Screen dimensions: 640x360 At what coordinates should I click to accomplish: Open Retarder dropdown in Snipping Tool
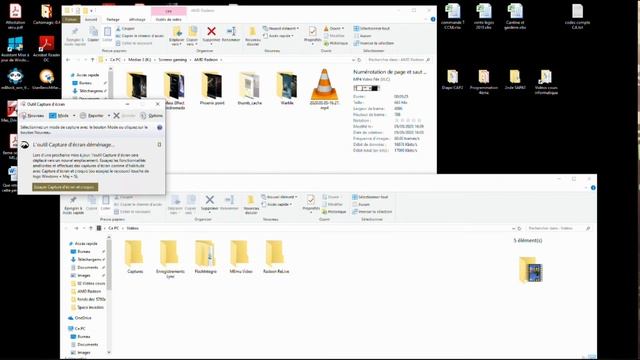[109, 116]
